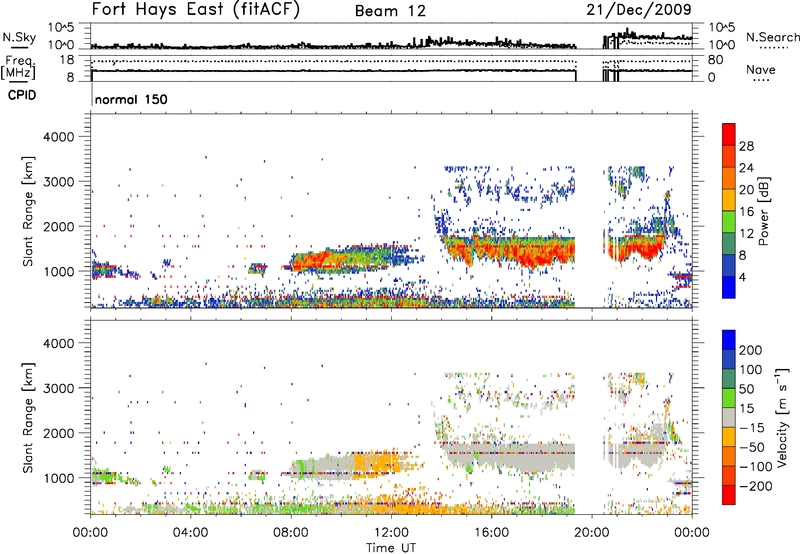
Task: Click the "20:00" time axis label
Action: [x=591, y=533]
